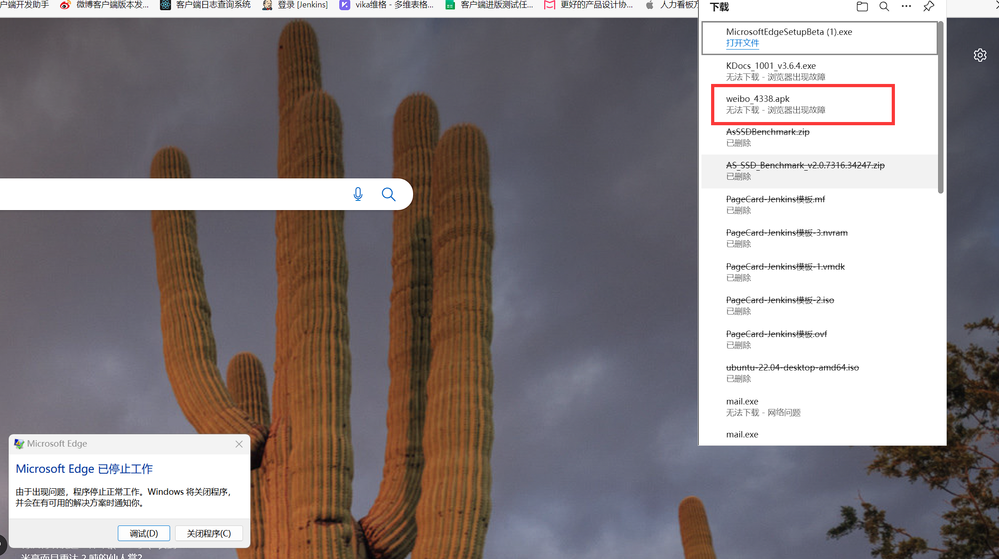Viewport: 999px width, 559px height.
Task: Select the PageCard-Jenkins模板-3.nvram entry
Action: [819, 238]
